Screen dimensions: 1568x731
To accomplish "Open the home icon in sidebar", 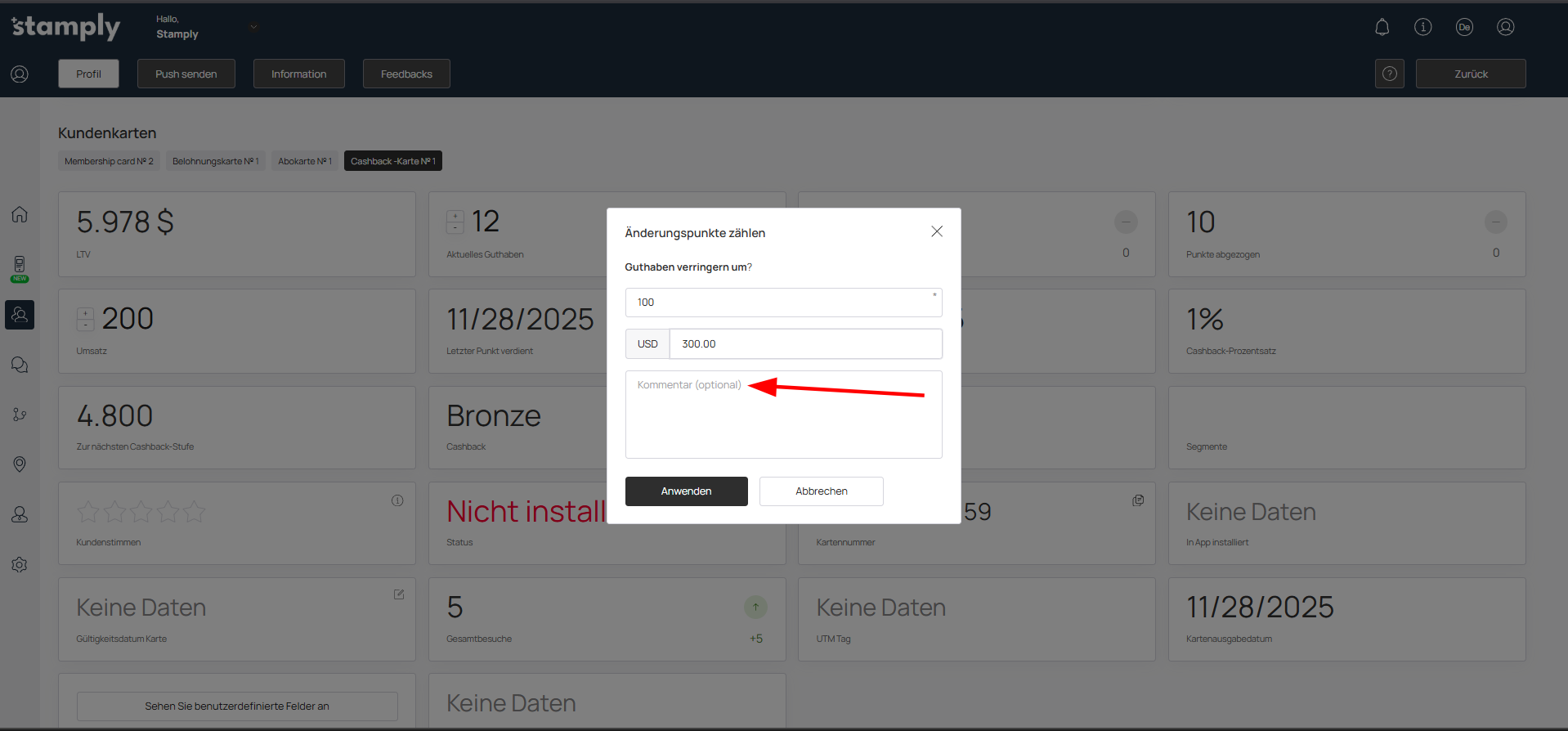I will pyautogui.click(x=20, y=214).
